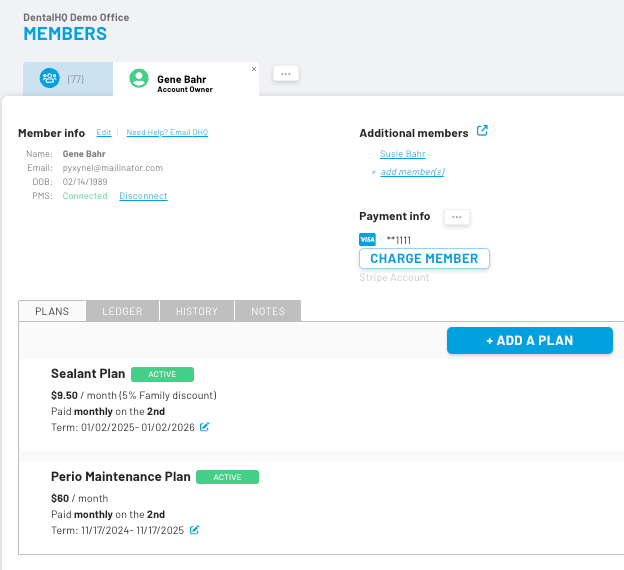Click the Visa card icon
This screenshot has height=570, width=624.
click(367, 240)
